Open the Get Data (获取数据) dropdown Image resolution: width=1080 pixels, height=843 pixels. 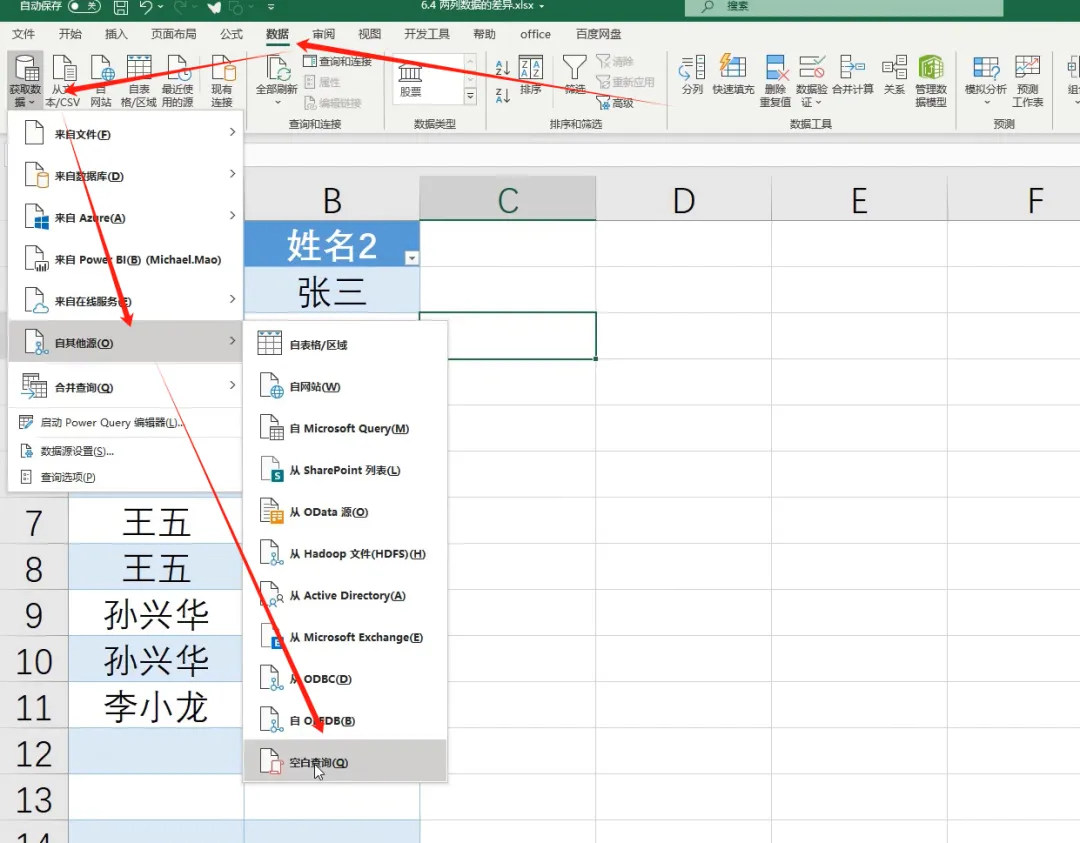coord(25,81)
